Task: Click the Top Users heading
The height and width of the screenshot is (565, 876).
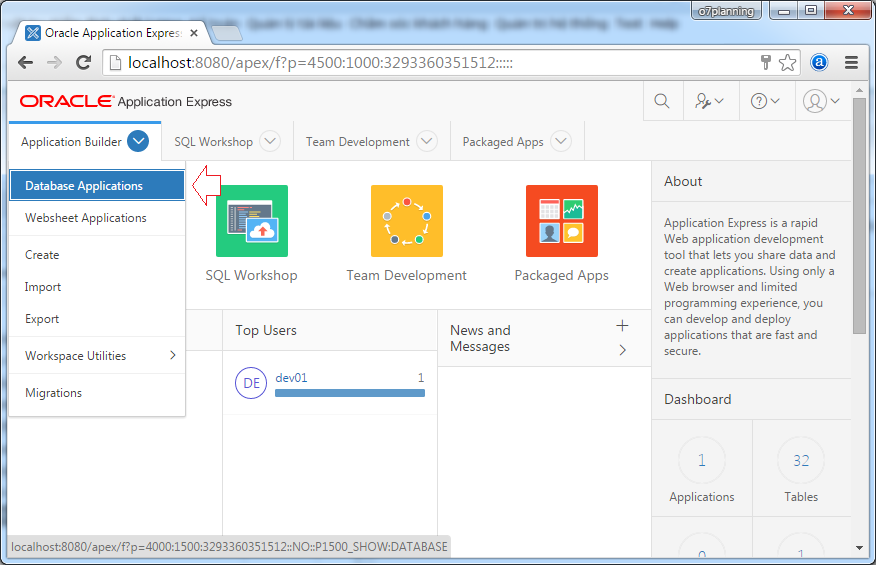Action: 266,330
